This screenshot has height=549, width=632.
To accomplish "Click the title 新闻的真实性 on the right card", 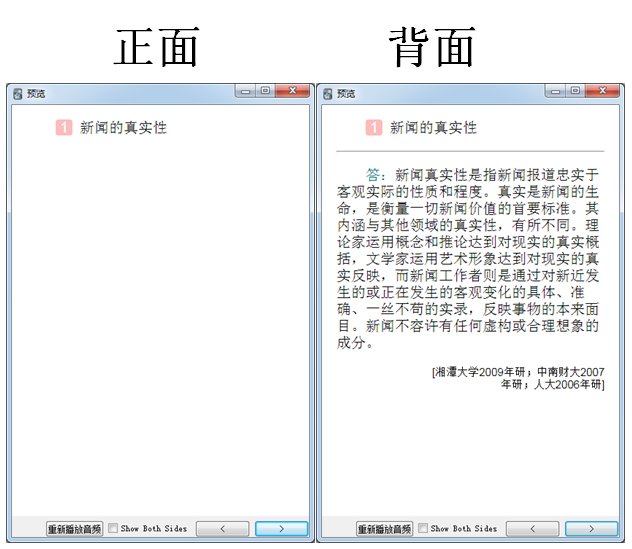I will click(433, 128).
